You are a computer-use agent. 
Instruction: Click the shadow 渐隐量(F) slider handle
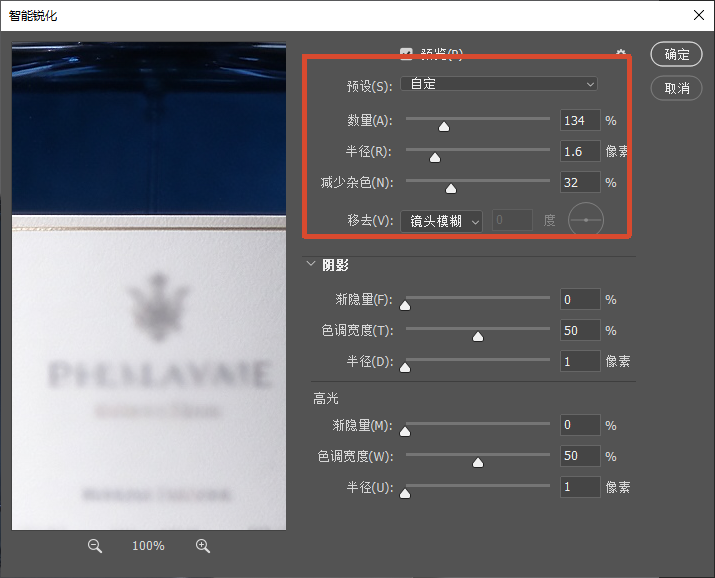coord(405,305)
